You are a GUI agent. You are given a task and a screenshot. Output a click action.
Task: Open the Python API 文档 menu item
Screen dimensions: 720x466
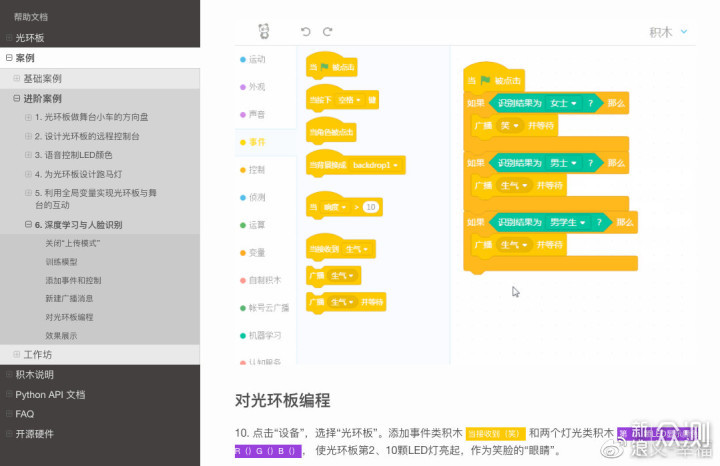(50, 395)
